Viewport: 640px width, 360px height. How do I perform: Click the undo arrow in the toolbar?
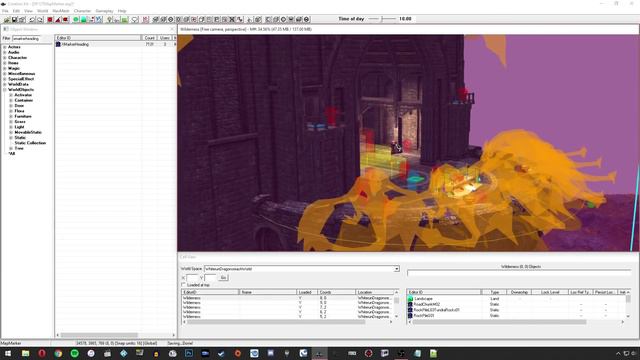tap(32, 19)
